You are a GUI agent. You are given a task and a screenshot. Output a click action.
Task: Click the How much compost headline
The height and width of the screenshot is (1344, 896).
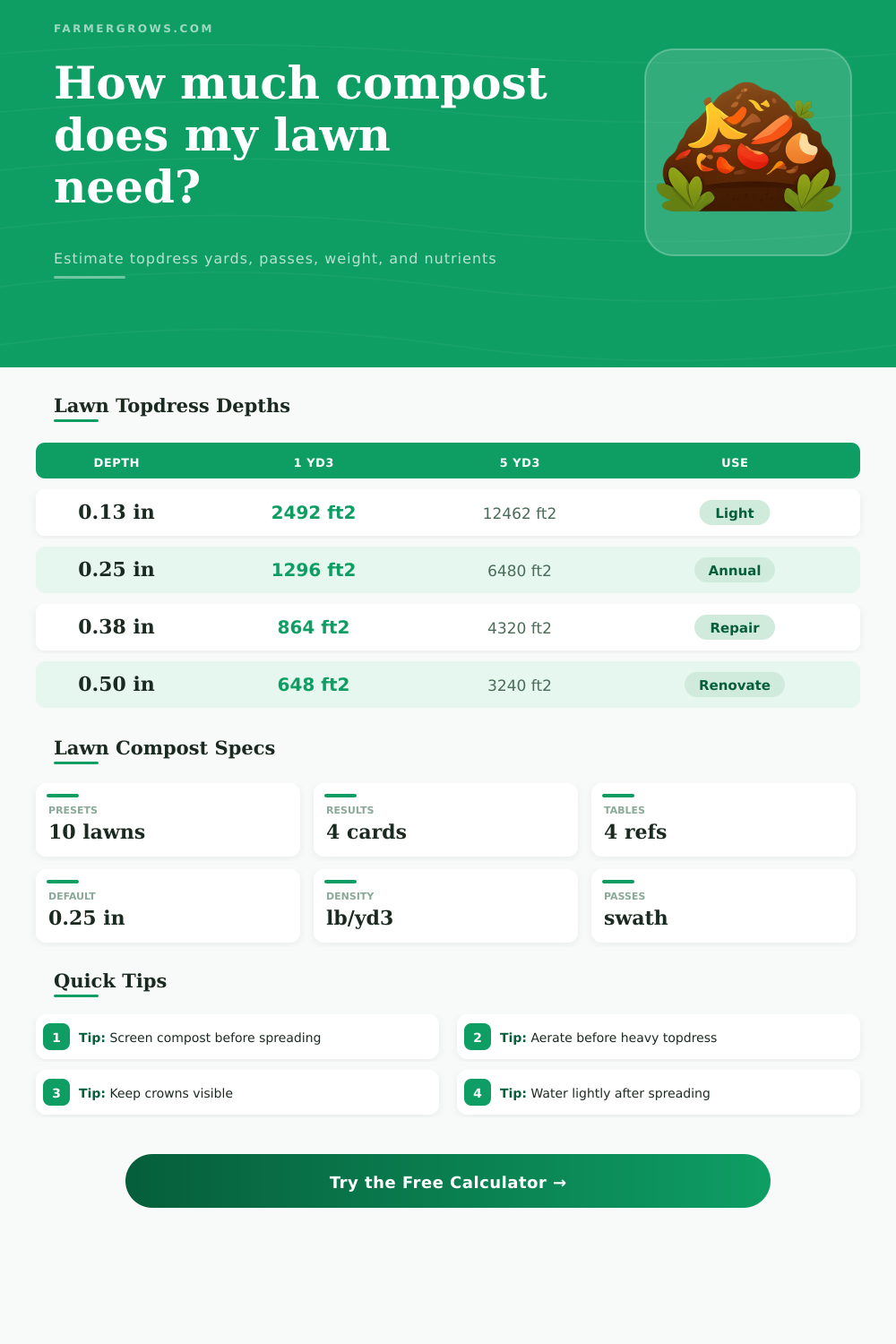coord(300,134)
